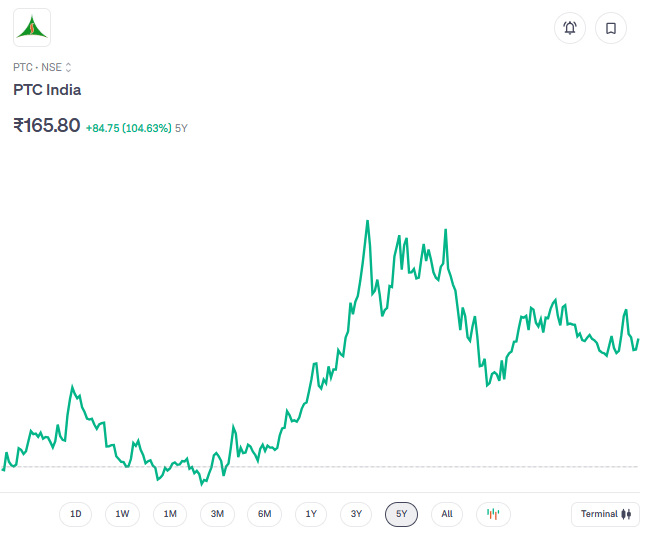Click the PTC India company logo
Image resolution: width=662 pixels, height=535 pixels.
tap(32, 28)
